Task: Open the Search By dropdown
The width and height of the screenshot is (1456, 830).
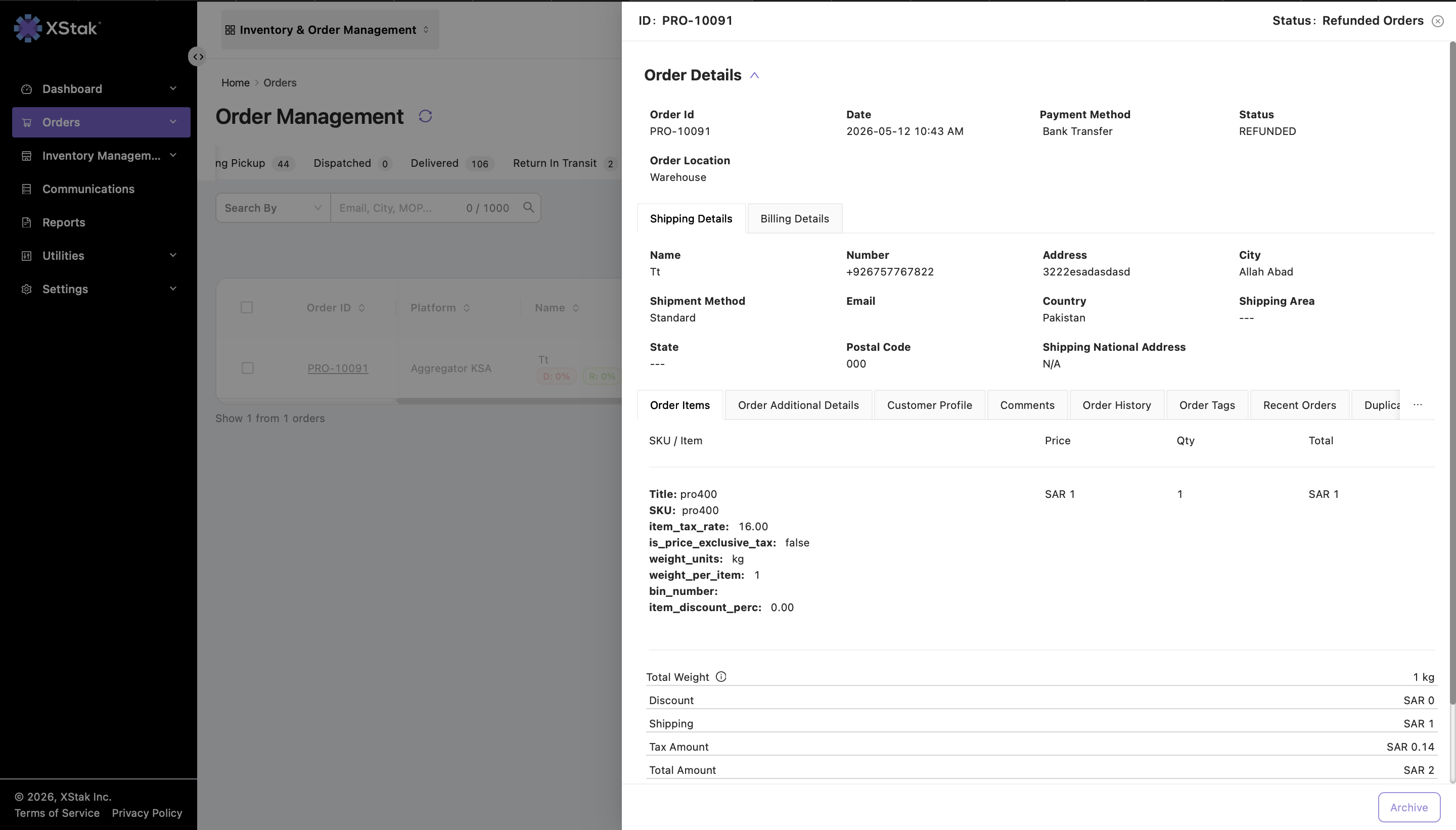Action: click(x=273, y=207)
